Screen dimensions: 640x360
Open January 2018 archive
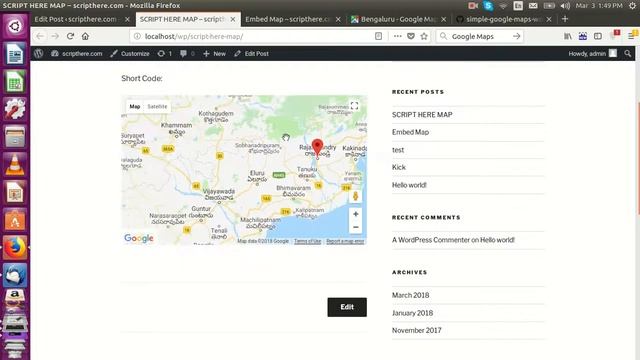pos(412,313)
